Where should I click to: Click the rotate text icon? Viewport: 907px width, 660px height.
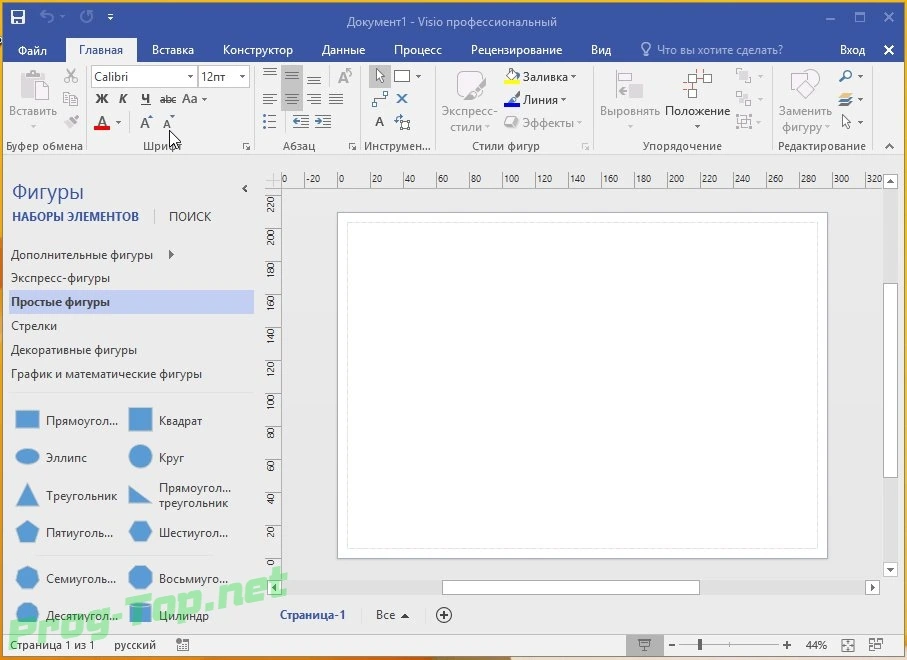click(345, 76)
